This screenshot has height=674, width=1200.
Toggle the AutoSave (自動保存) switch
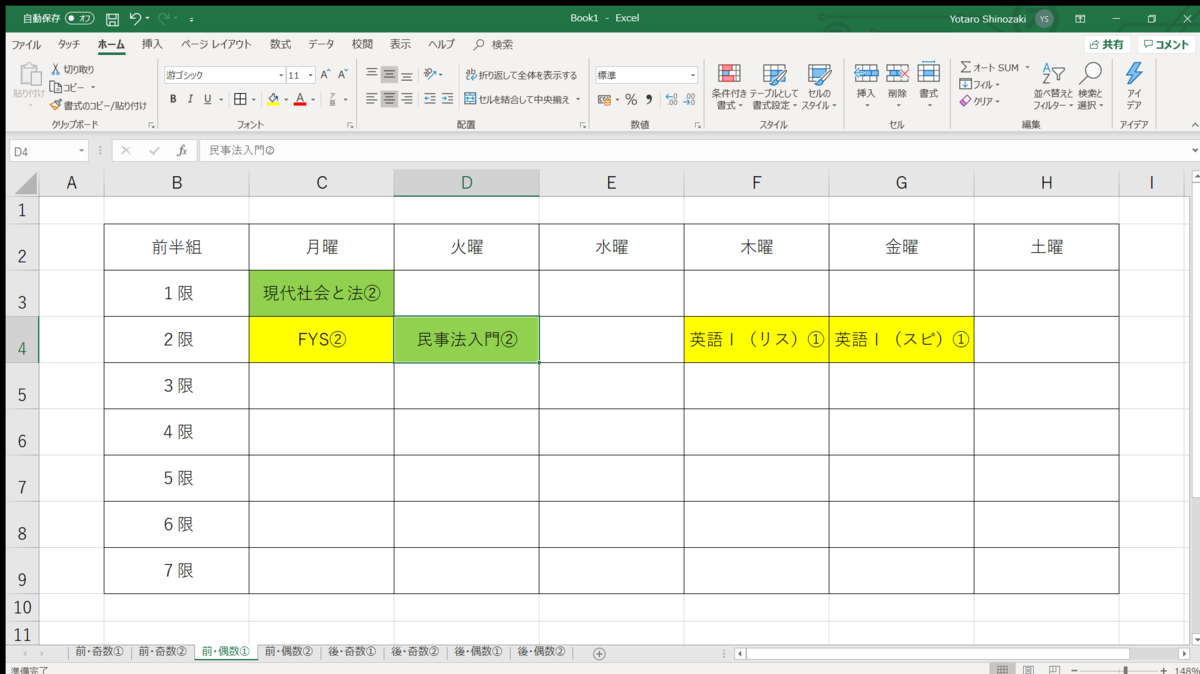coord(80,18)
